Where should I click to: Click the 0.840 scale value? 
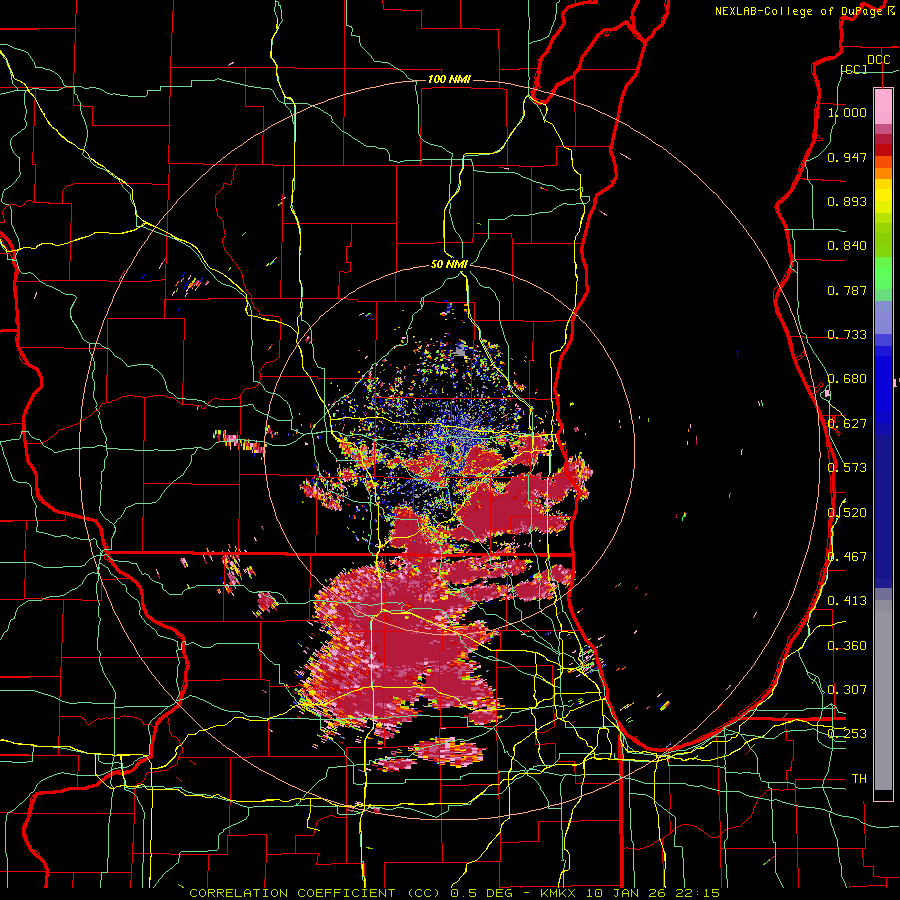847,246
